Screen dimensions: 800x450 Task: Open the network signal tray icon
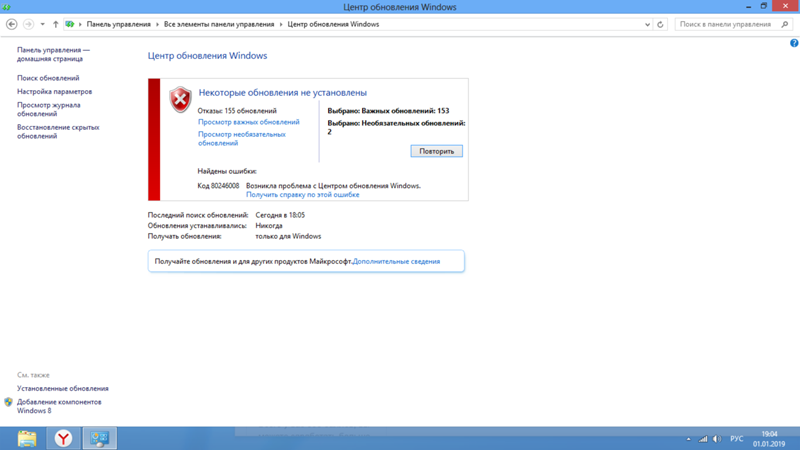(703, 439)
